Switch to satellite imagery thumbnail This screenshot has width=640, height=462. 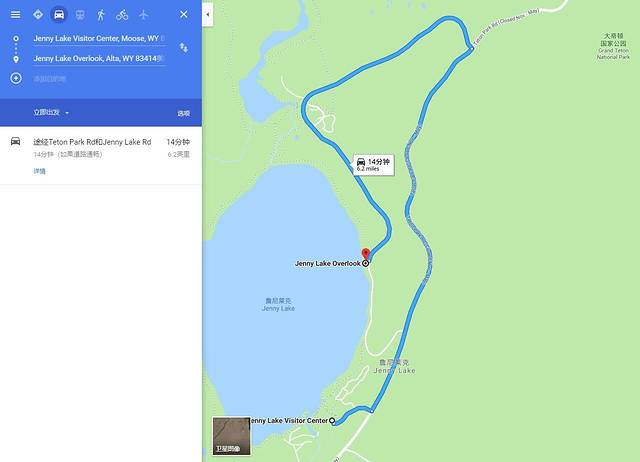[x=231, y=435]
